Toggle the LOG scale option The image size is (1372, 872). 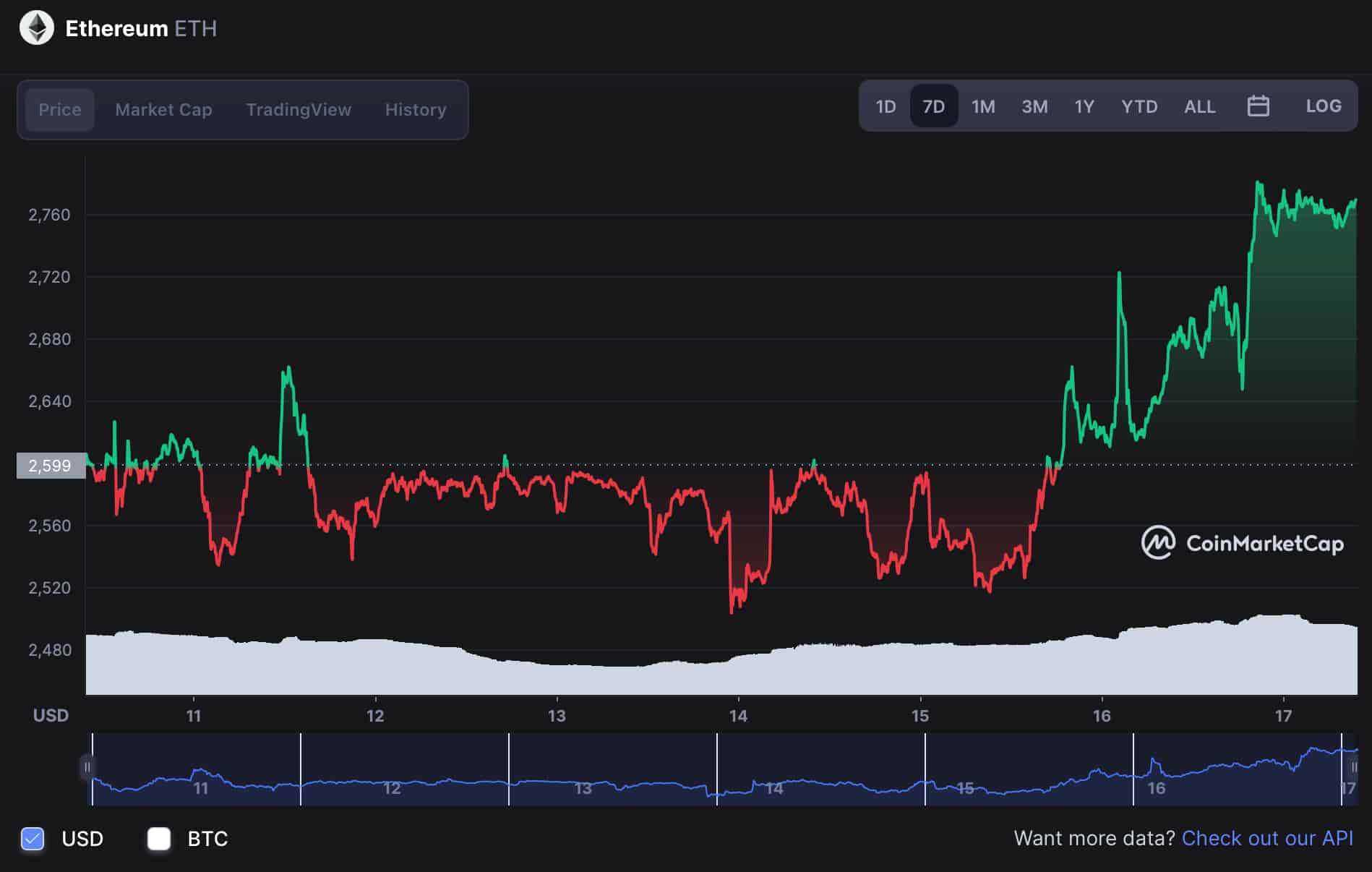(x=1323, y=106)
